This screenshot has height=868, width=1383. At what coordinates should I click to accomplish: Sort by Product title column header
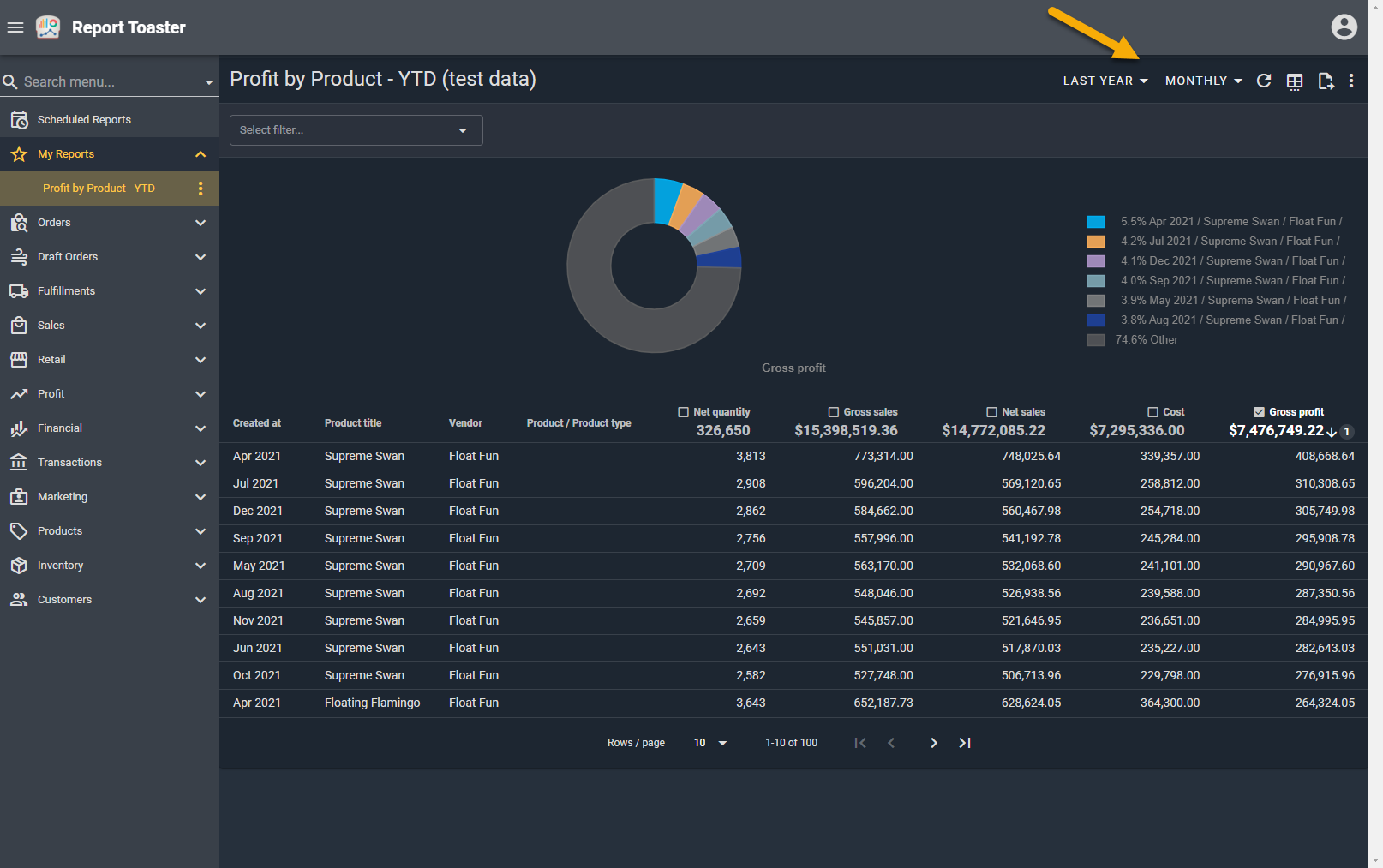[x=353, y=423]
